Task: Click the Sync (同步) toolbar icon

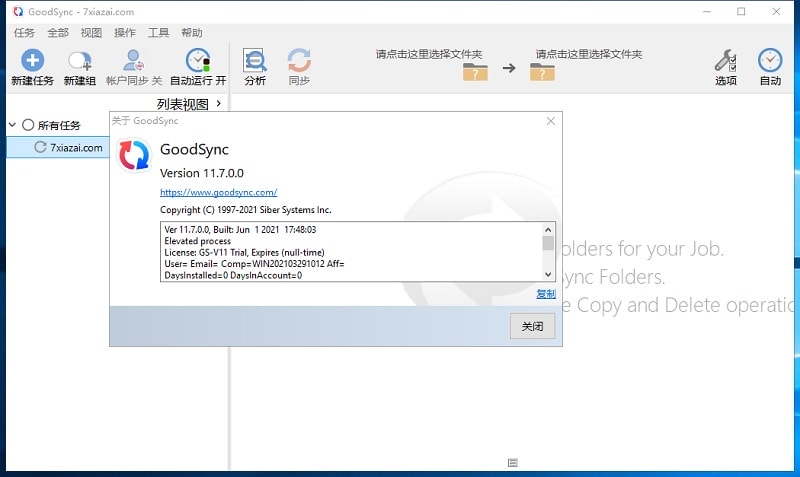Action: point(299,61)
